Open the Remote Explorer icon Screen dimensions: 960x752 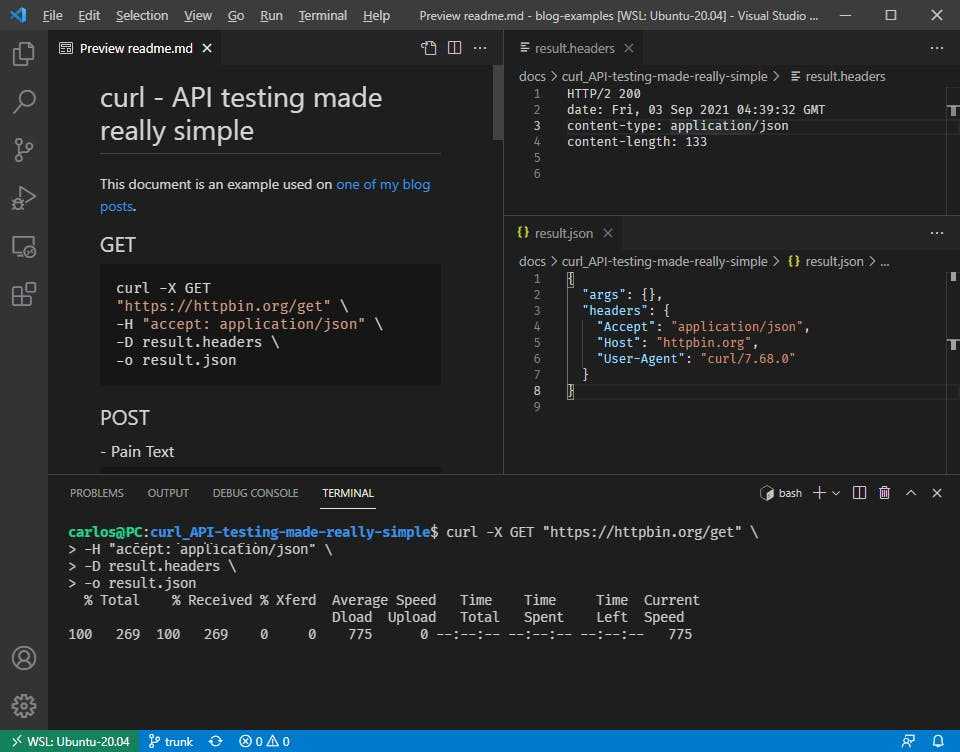tap(24, 246)
